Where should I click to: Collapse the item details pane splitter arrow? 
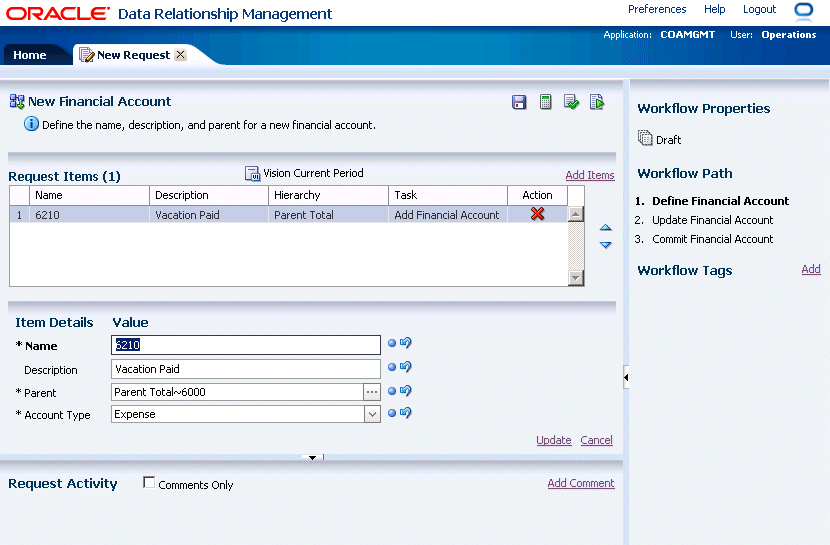coord(312,457)
